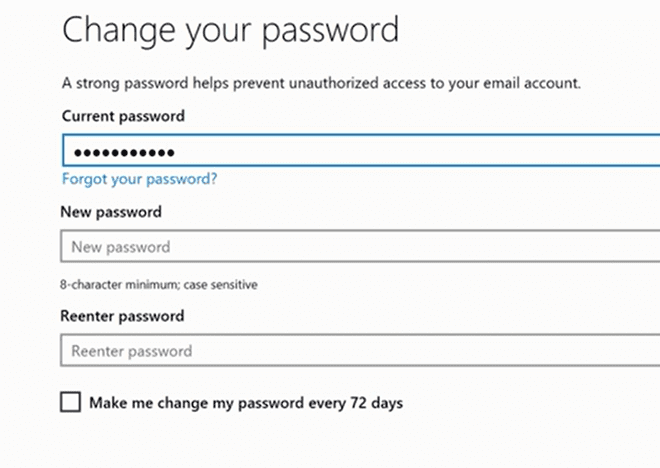Viewport: 660px width, 468px height.
Task: Click the 'Change your password' heading
Action: (x=230, y=30)
